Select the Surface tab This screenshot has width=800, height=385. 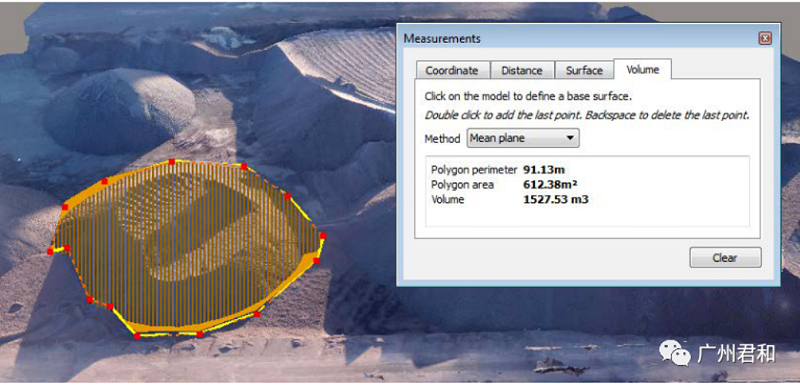pyautogui.click(x=584, y=70)
